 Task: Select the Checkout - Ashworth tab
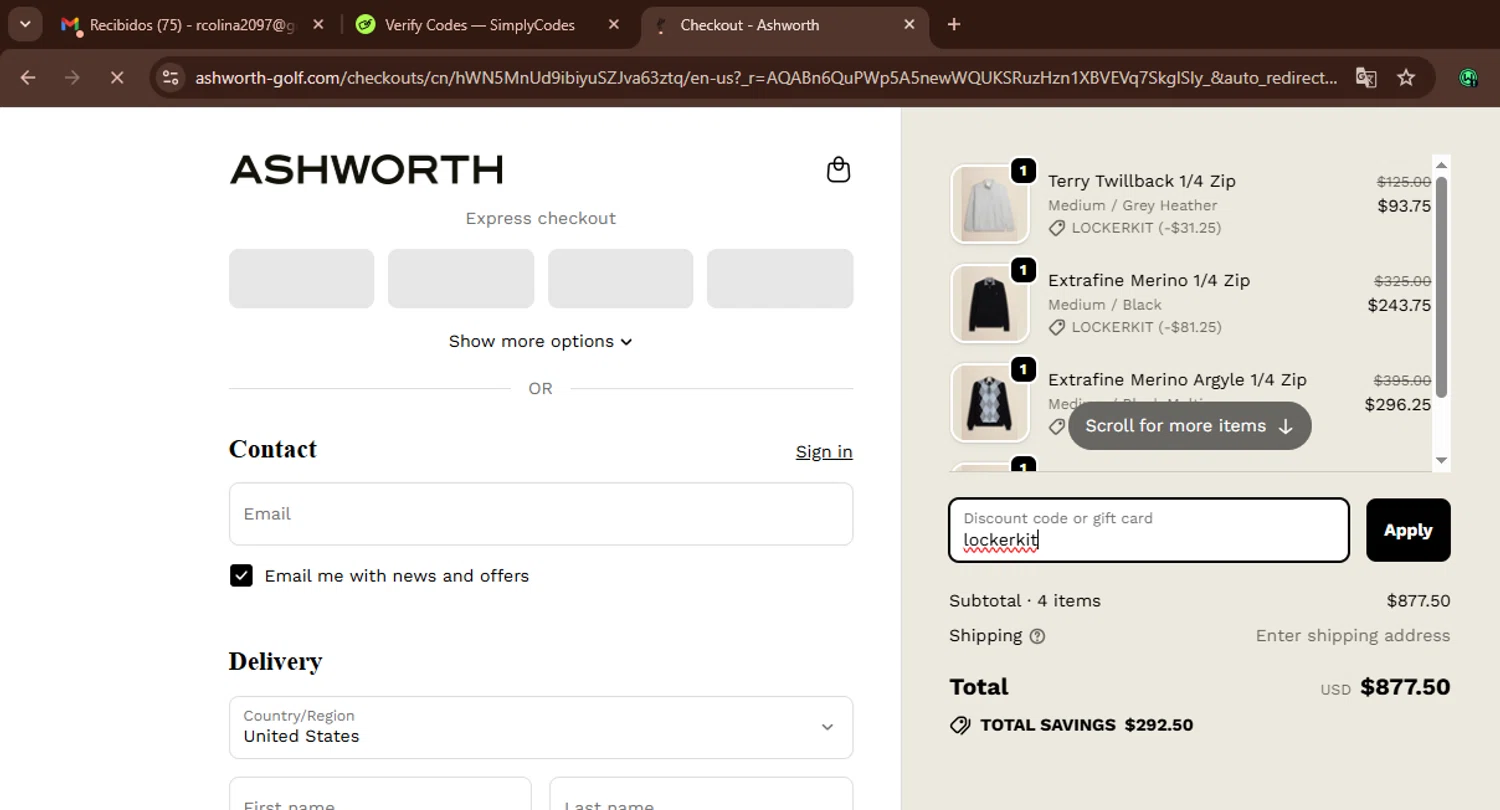tap(785, 24)
